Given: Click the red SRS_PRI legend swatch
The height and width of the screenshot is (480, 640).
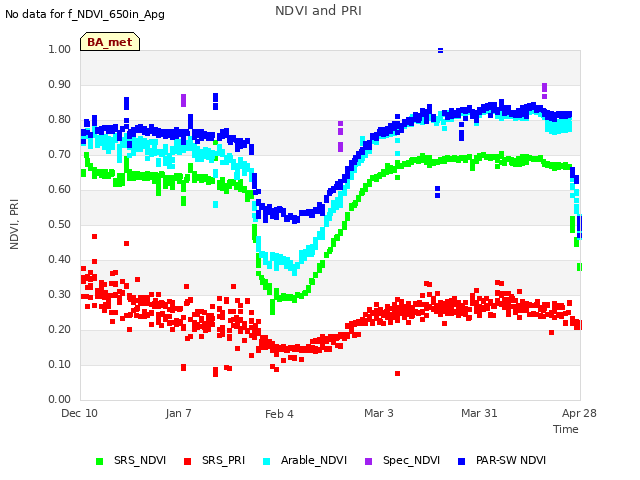Looking at the screenshot, I should pos(187,461).
